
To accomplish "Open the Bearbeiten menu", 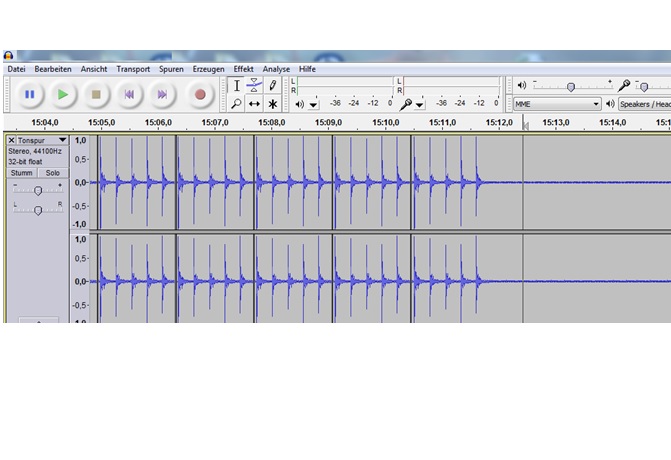I will [53, 69].
